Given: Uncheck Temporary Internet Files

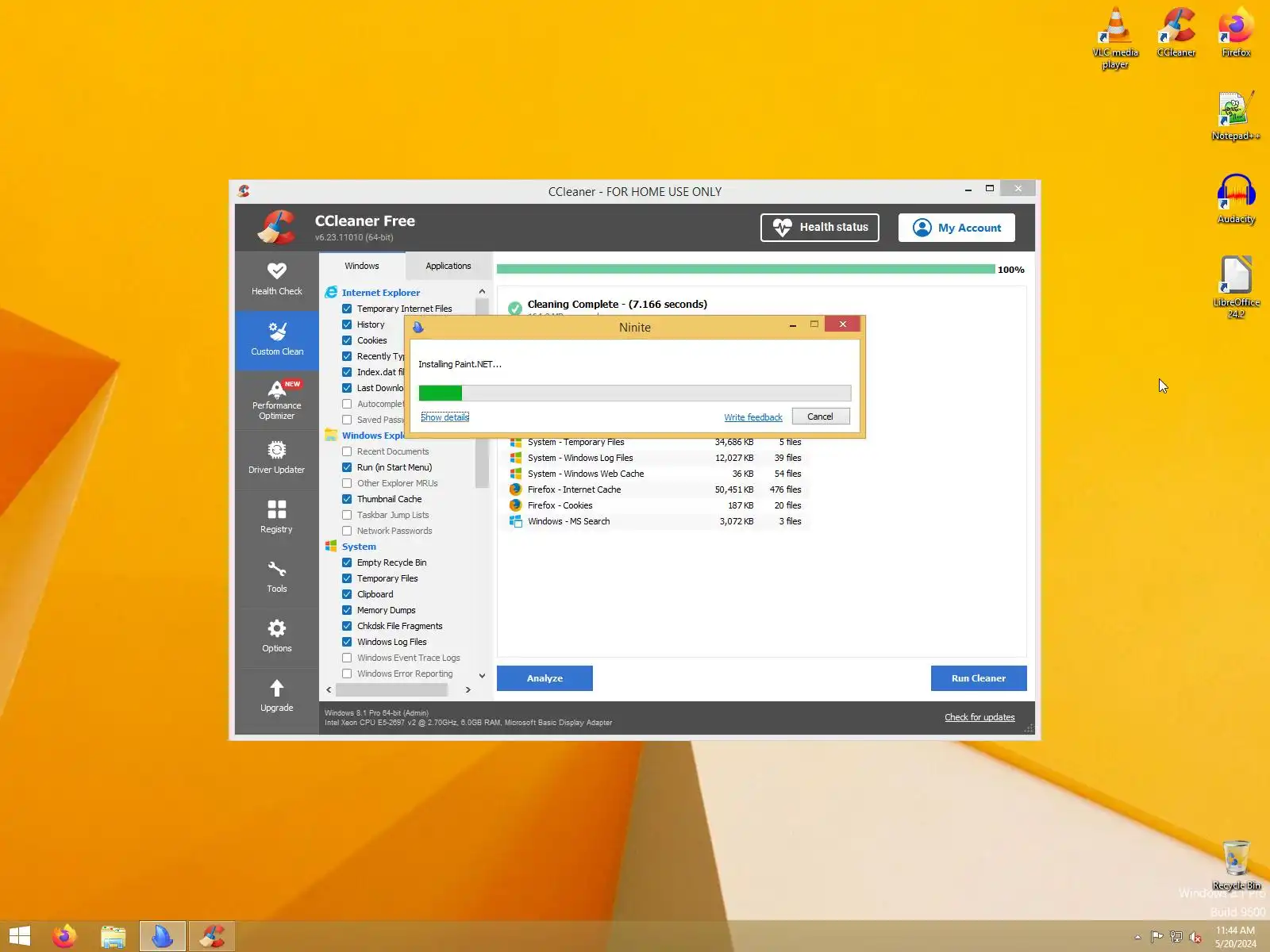Looking at the screenshot, I should (x=347, y=309).
